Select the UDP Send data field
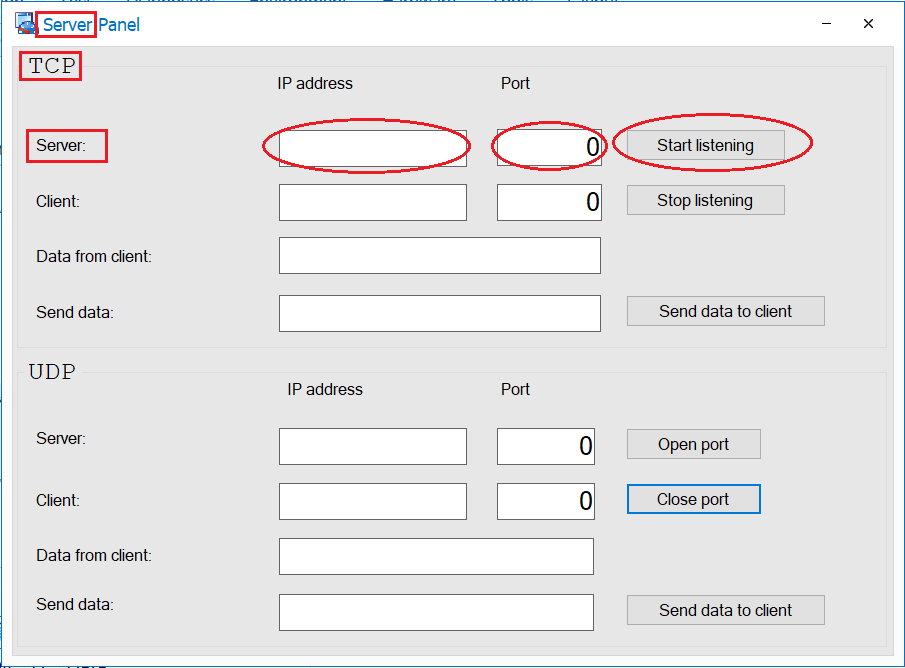 (435, 611)
